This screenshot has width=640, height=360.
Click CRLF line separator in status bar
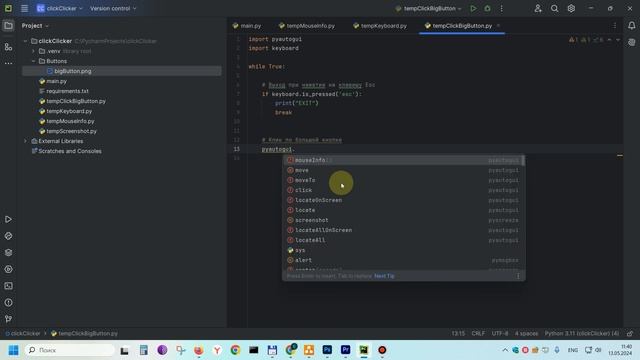tap(478, 333)
